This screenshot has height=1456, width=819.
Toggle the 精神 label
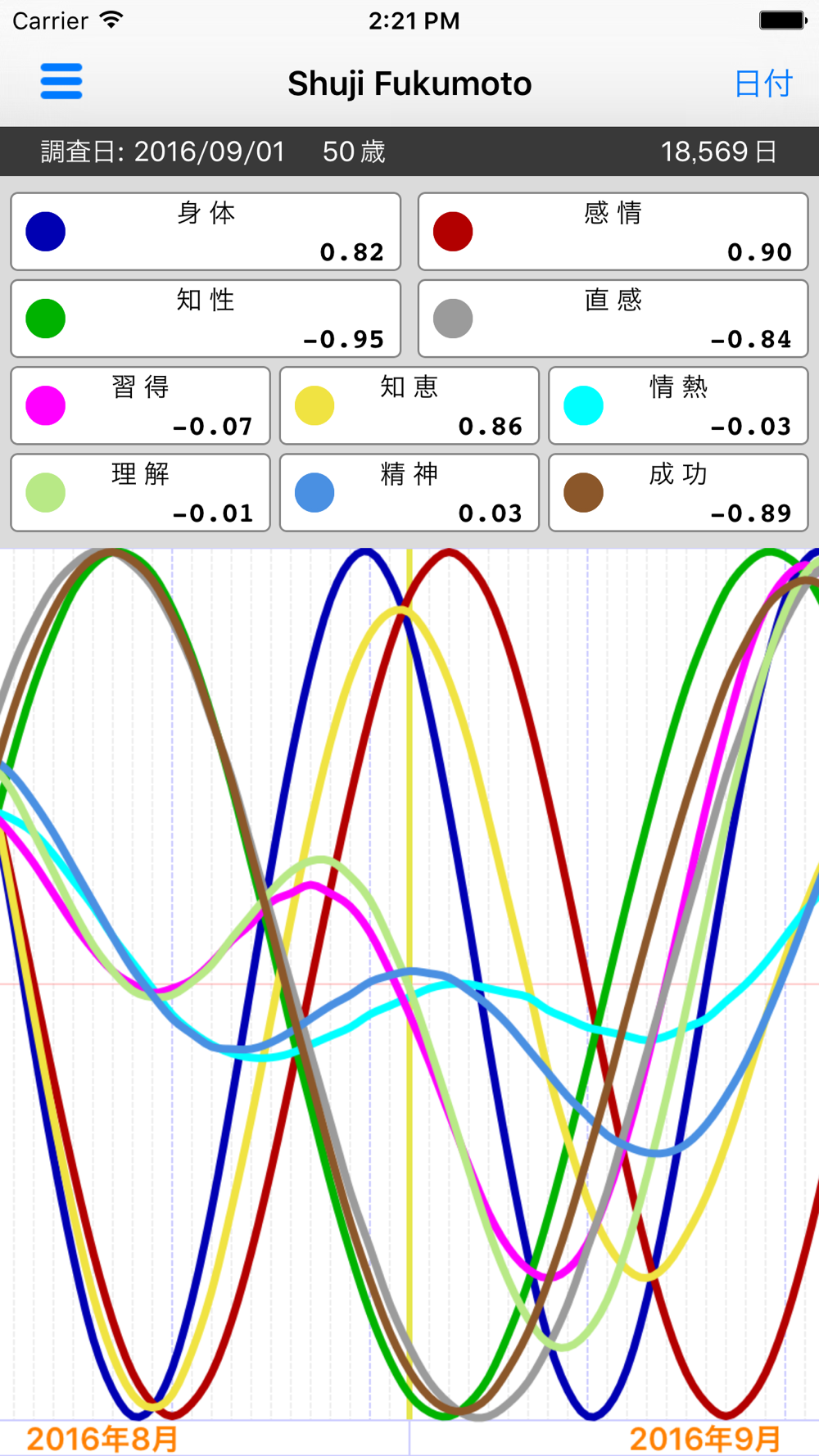(409, 473)
